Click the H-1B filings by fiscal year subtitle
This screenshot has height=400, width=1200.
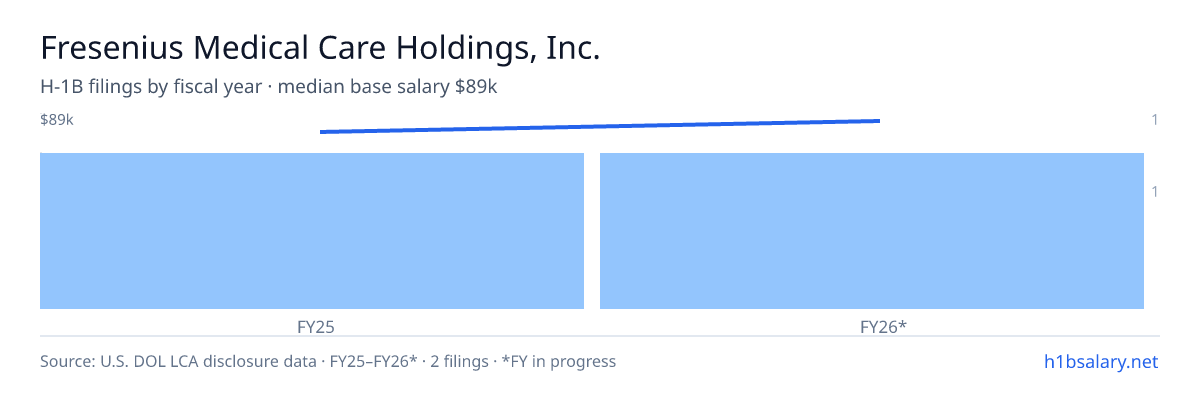coord(151,87)
